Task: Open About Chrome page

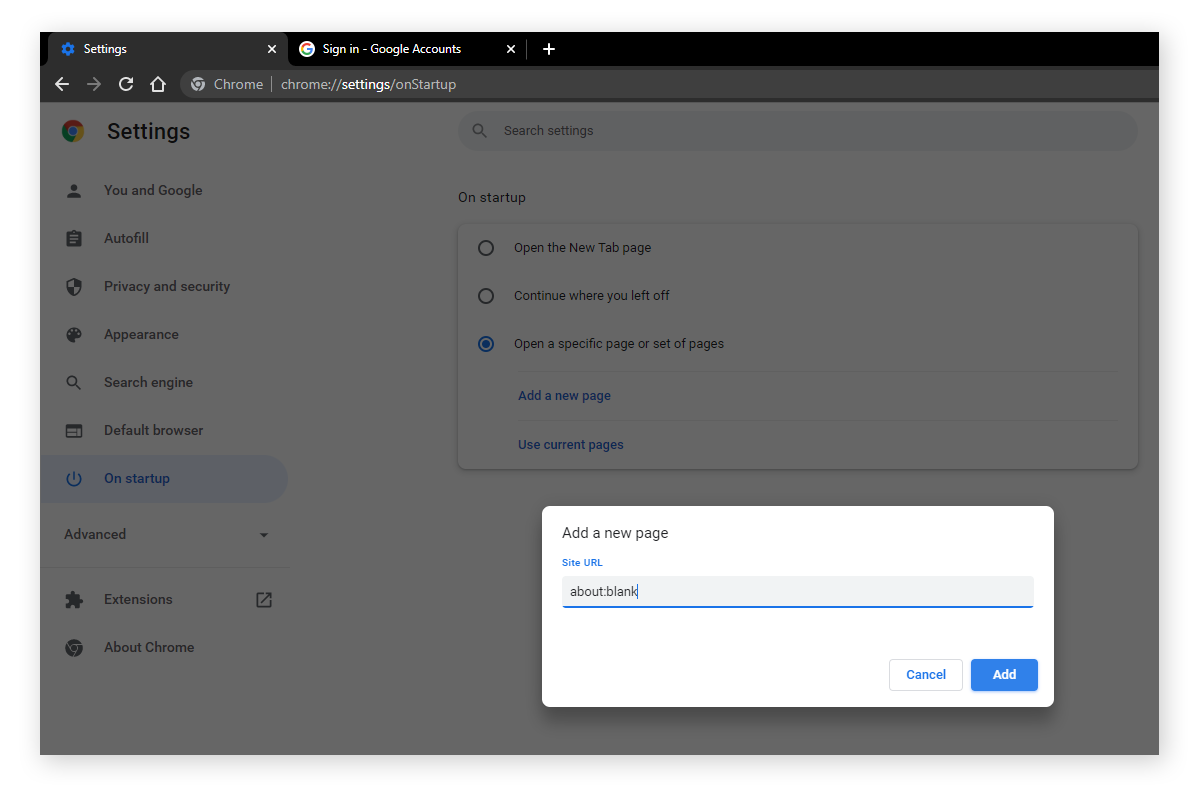Action: (163, 647)
